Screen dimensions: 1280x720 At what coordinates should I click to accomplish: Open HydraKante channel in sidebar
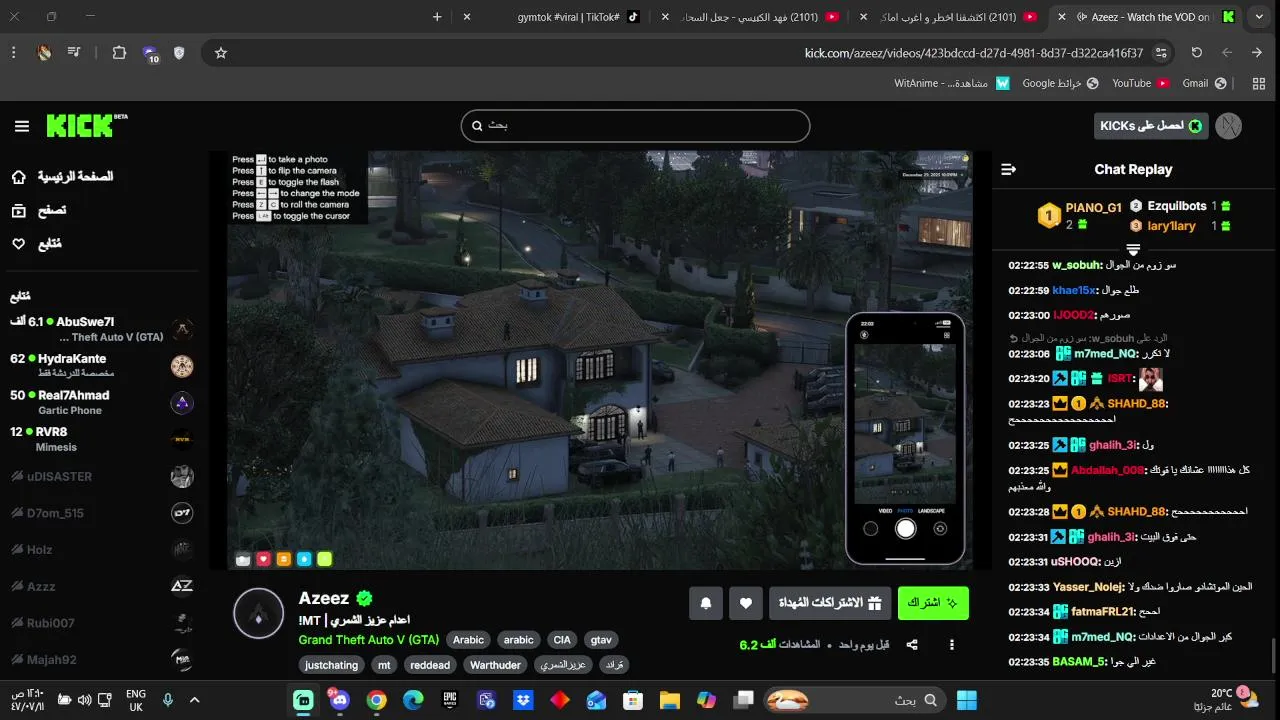(100, 365)
